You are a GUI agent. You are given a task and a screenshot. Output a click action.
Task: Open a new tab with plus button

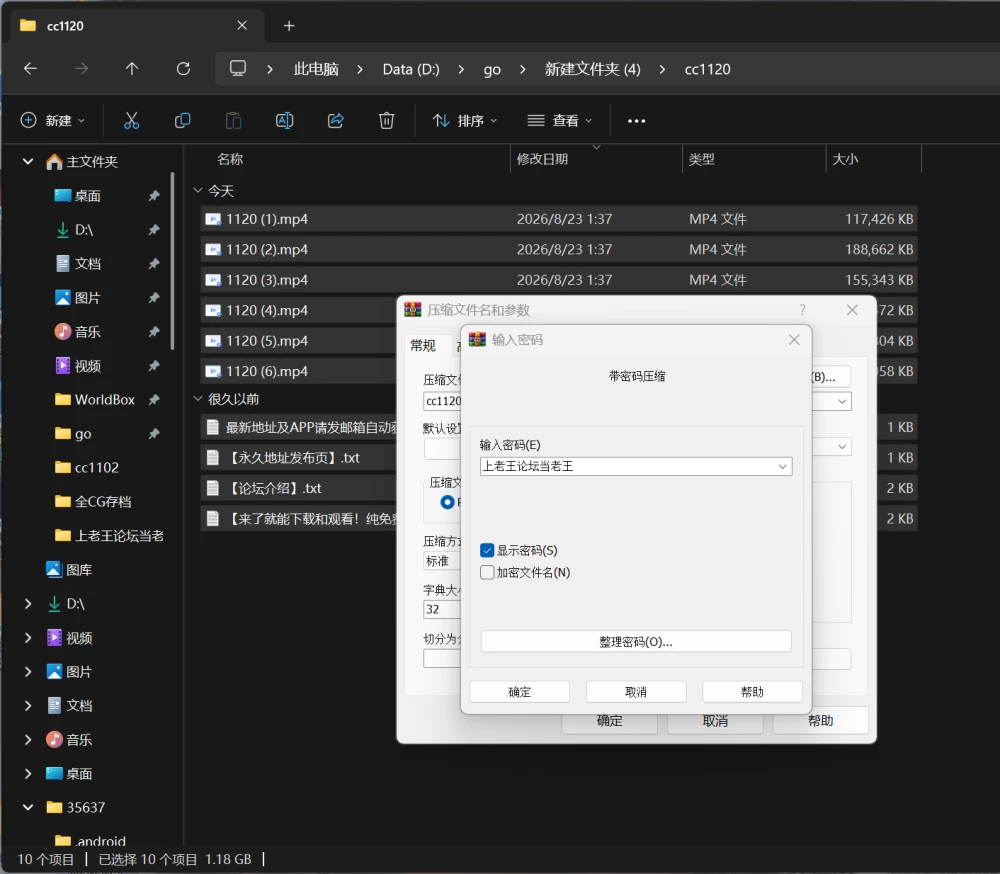point(289,26)
